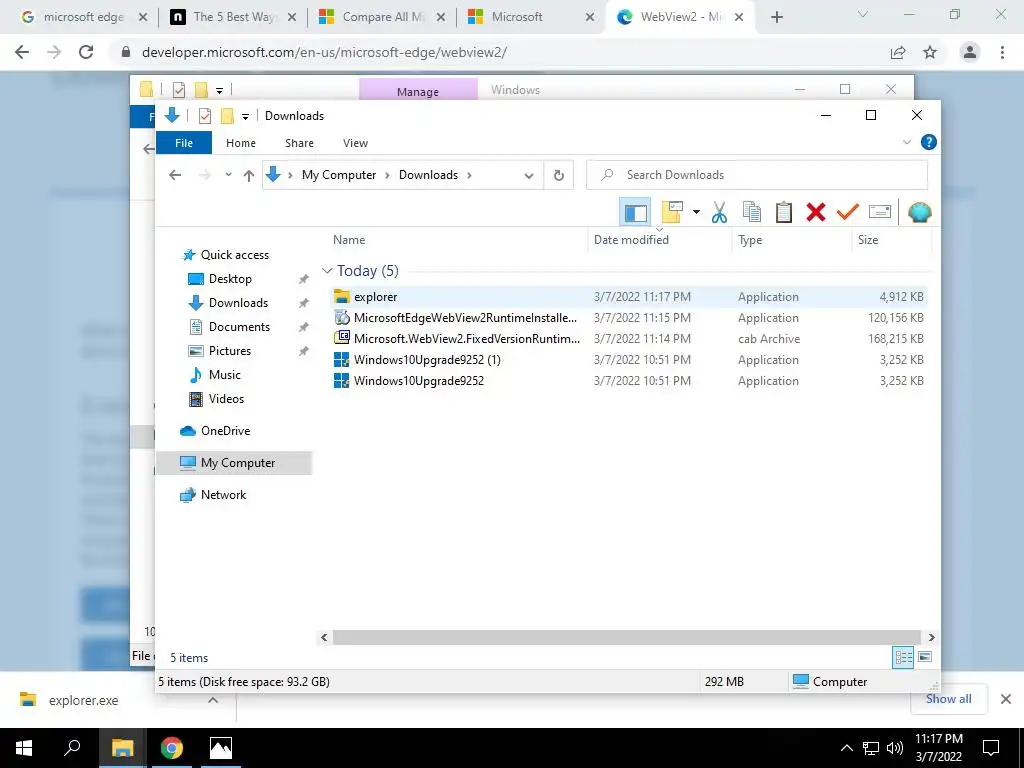This screenshot has height=768, width=1024.
Task: Open Videos in the navigation pane
Action: click(226, 398)
